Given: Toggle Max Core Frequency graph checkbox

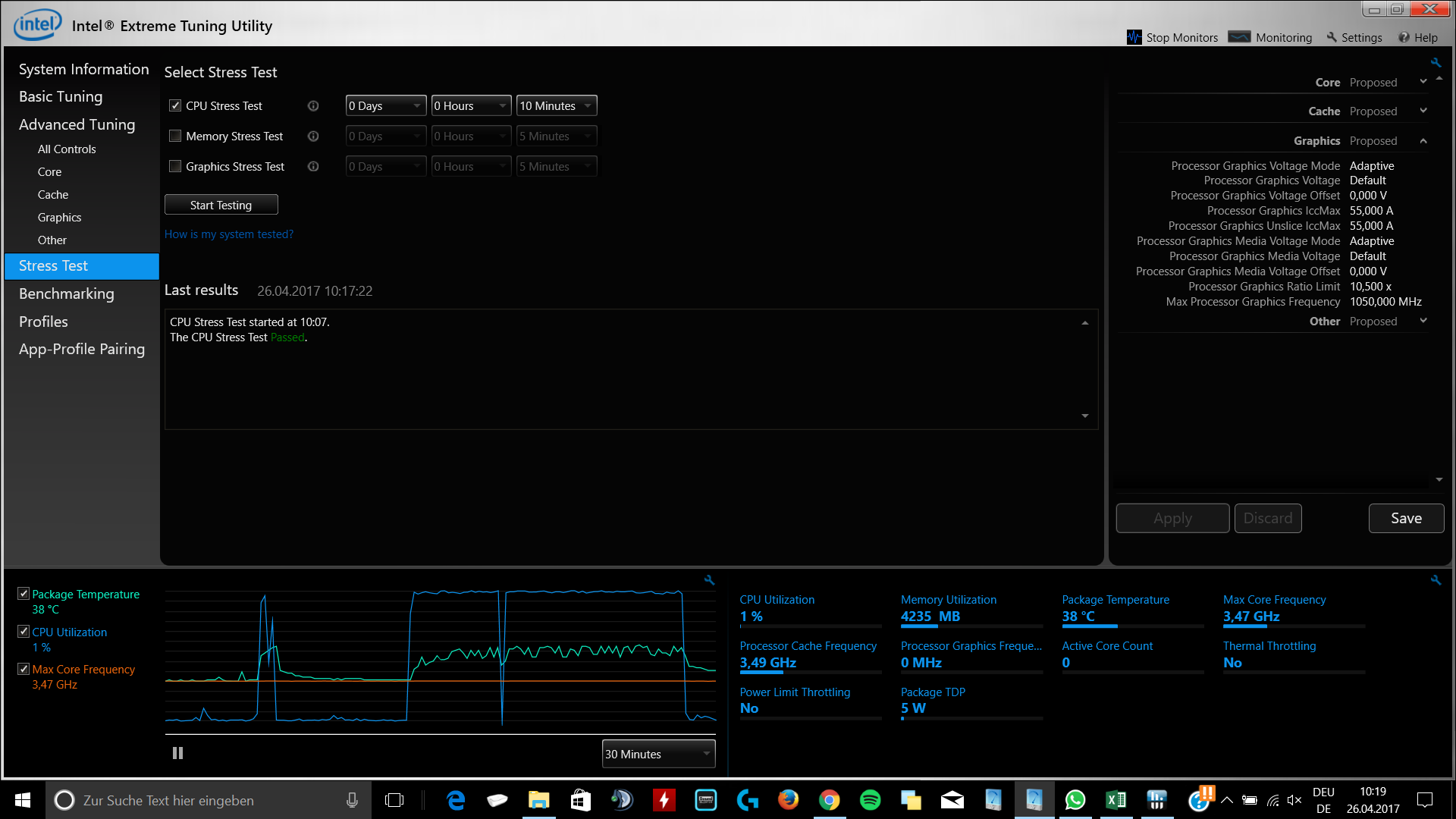Looking at the screenshot, I should pos(24,669).
